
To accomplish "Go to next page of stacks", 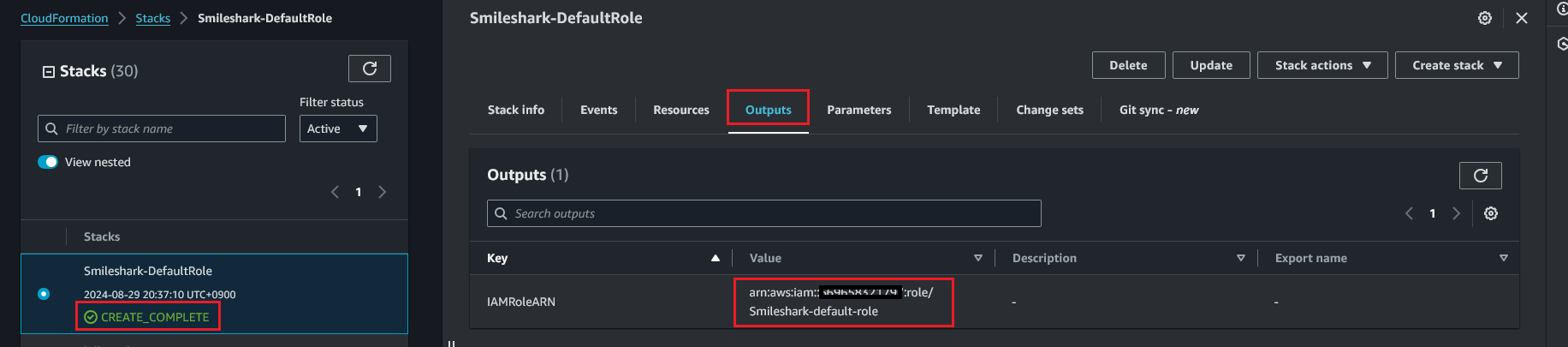I will 383,192.
